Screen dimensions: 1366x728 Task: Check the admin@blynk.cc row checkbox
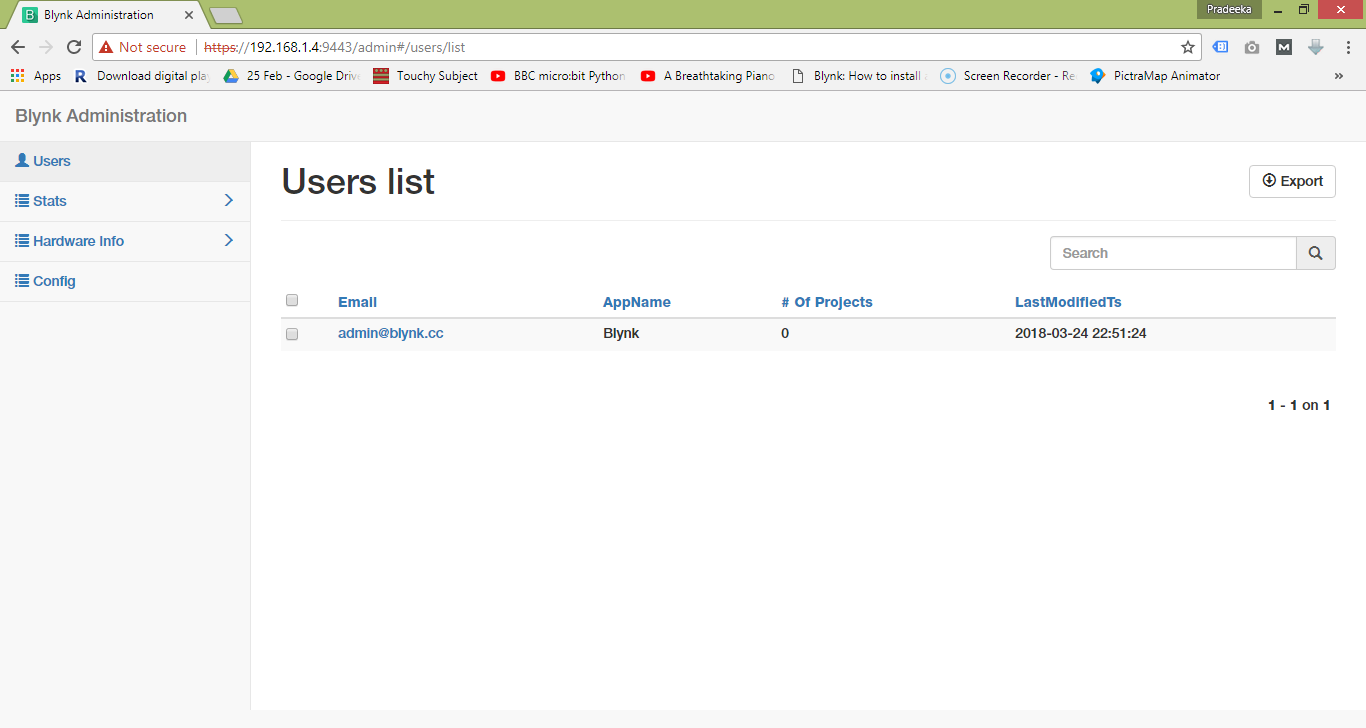pyautogui.click(x=292, y=334)
